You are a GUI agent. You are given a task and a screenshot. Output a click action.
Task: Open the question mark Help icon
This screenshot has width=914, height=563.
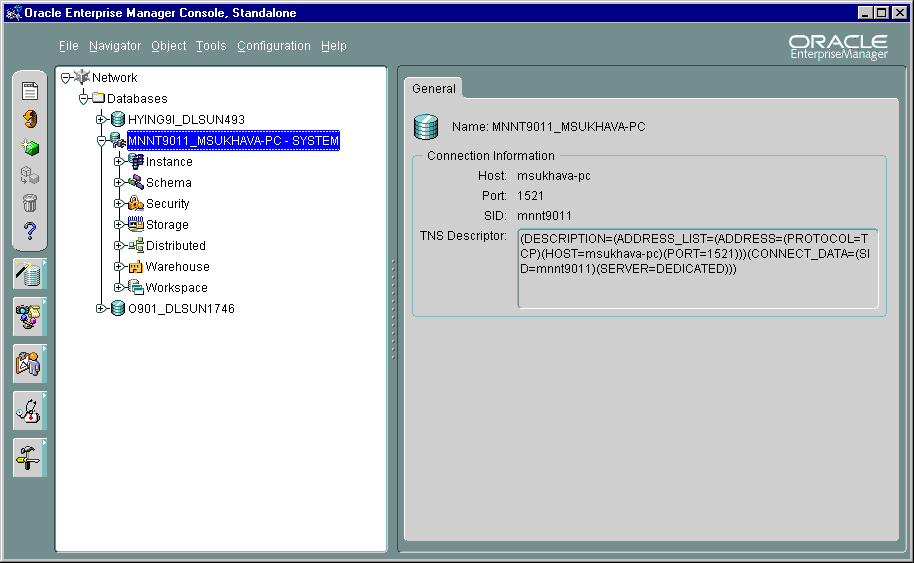(x=30, y=231)
